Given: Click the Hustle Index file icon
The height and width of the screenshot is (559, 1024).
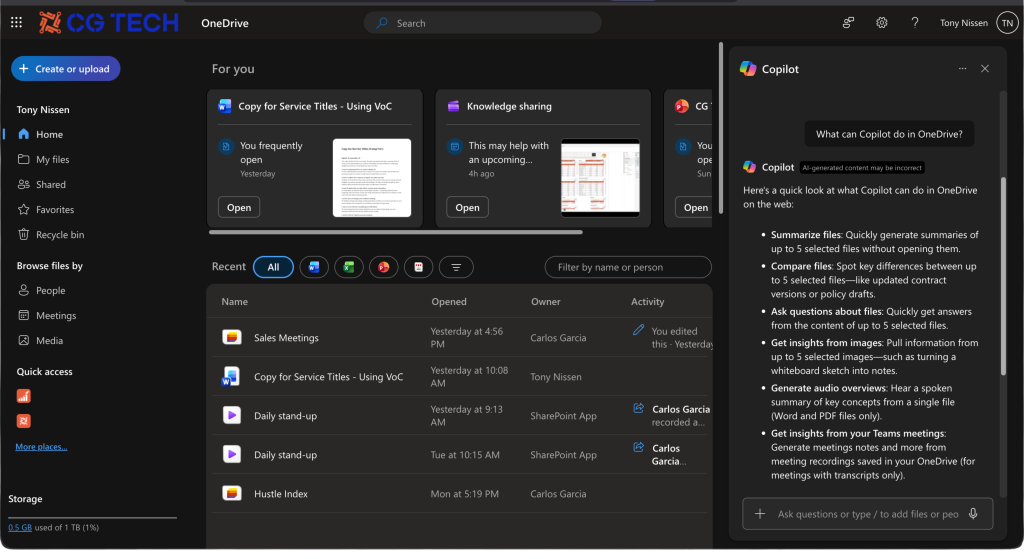Looking at the screenshot, I should (x=231, y=493).
